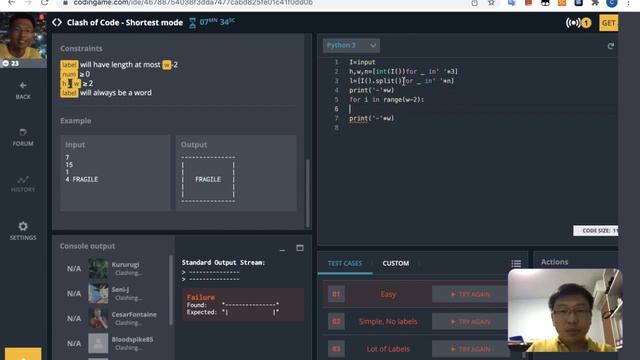Screen dimensions: 640x360
Task: Click the Actions panel heading
Action: (x=554, y=262)
